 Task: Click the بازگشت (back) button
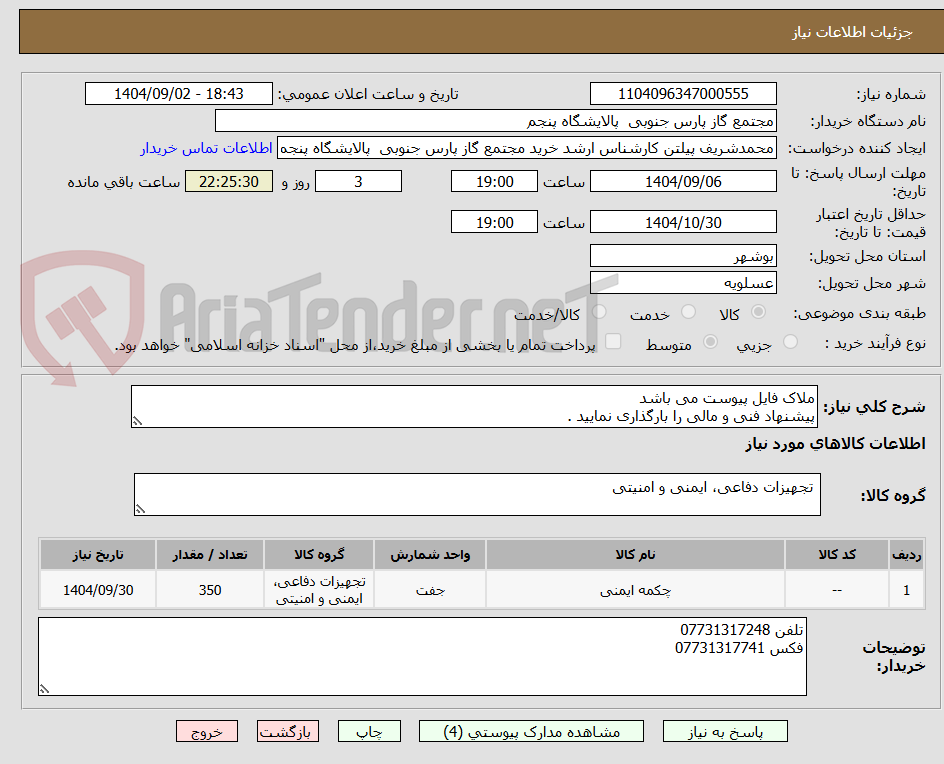[x=288, y=731]
